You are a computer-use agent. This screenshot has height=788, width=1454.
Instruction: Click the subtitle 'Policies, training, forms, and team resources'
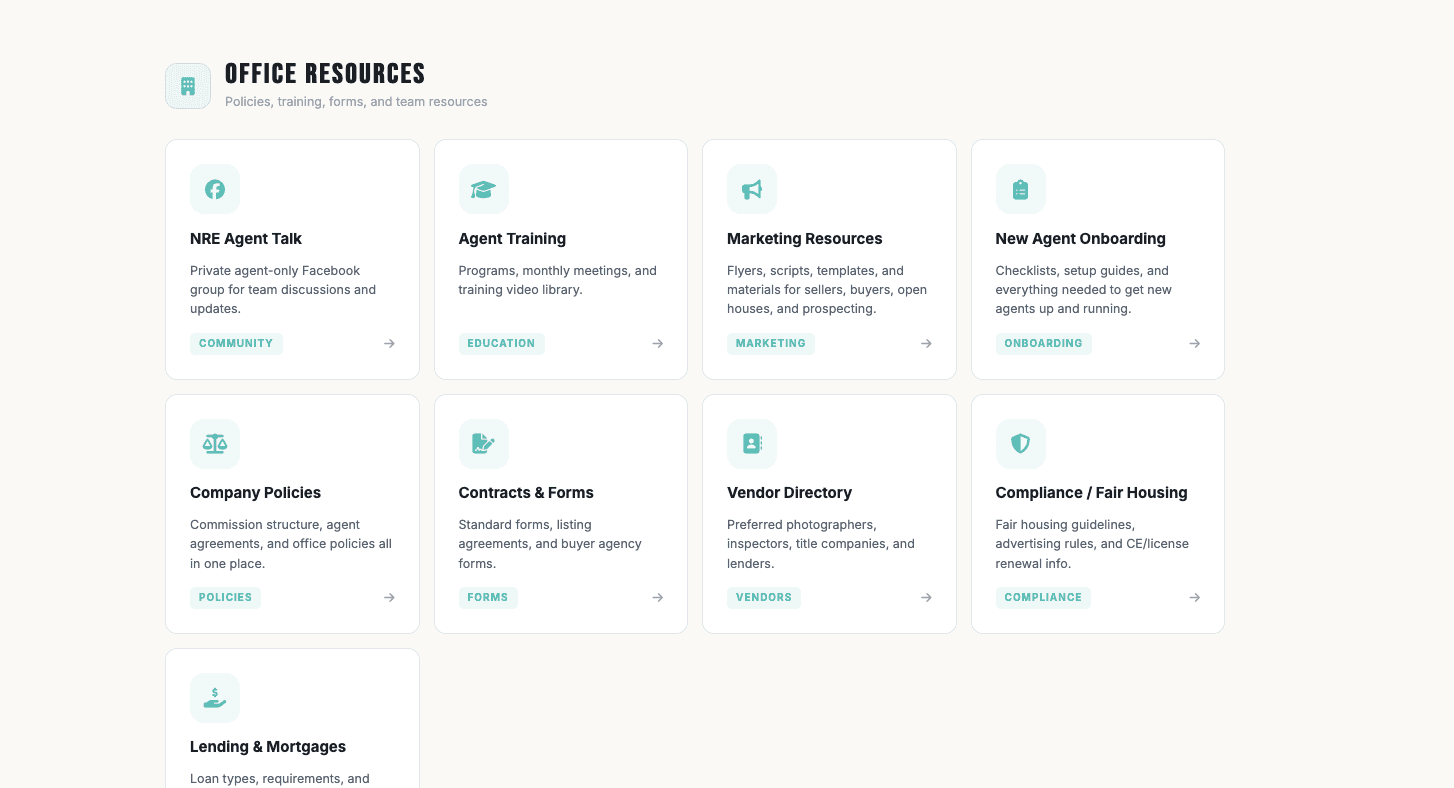(x=356, y=102)
